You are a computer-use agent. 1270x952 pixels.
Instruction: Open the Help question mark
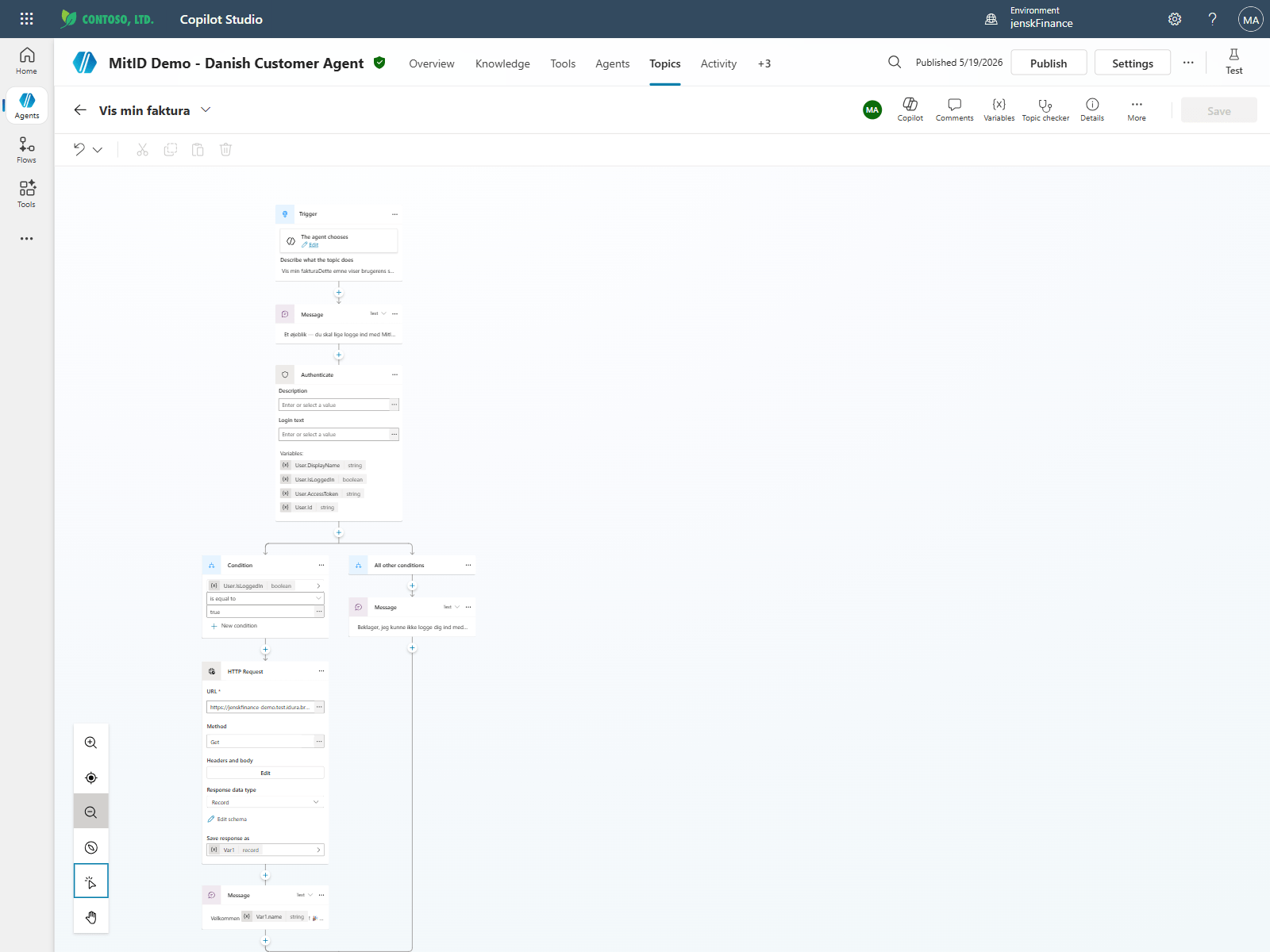pyautogui.click(x=1212, y=19)
